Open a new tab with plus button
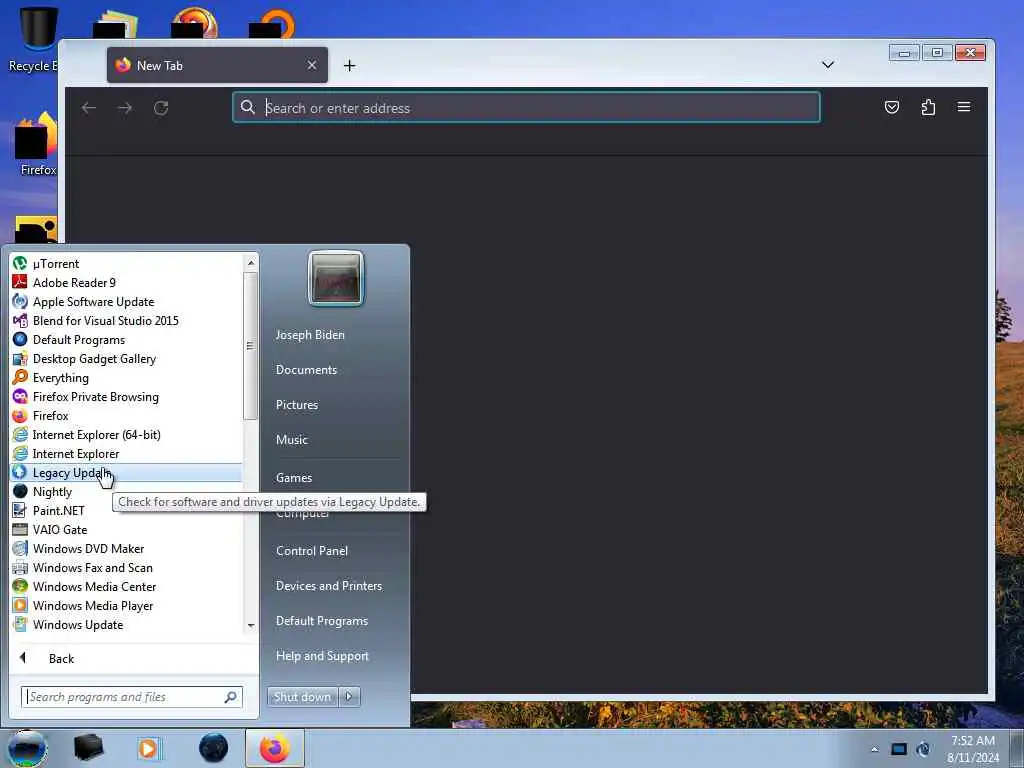The height and width of the screenshot is (768, 1024). [x=349, y=65]
